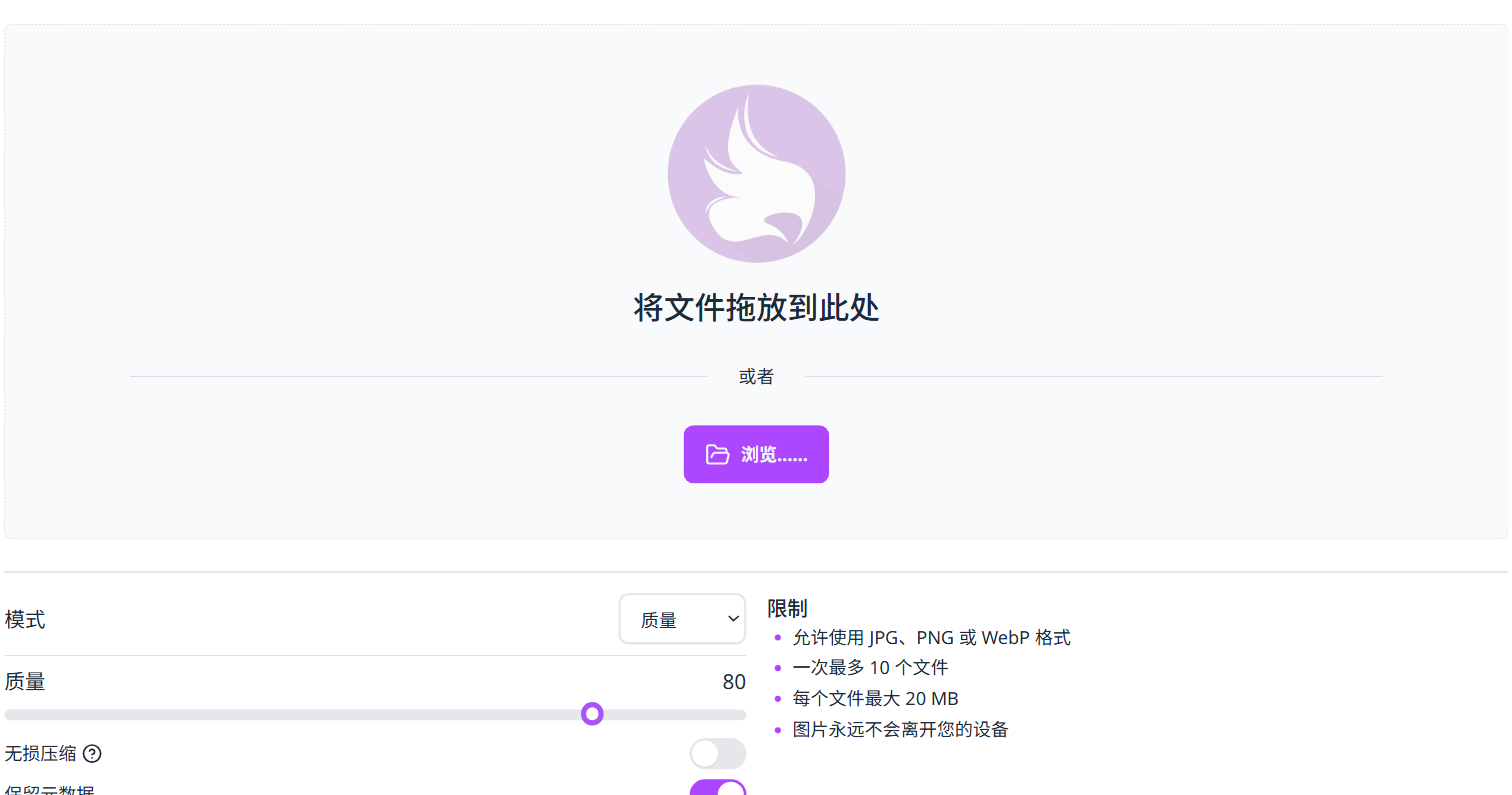Viewport: 1512px width, 795px height.
Task: Click the 图片永远不会离开您的设备 line
Action: point(900,730)
